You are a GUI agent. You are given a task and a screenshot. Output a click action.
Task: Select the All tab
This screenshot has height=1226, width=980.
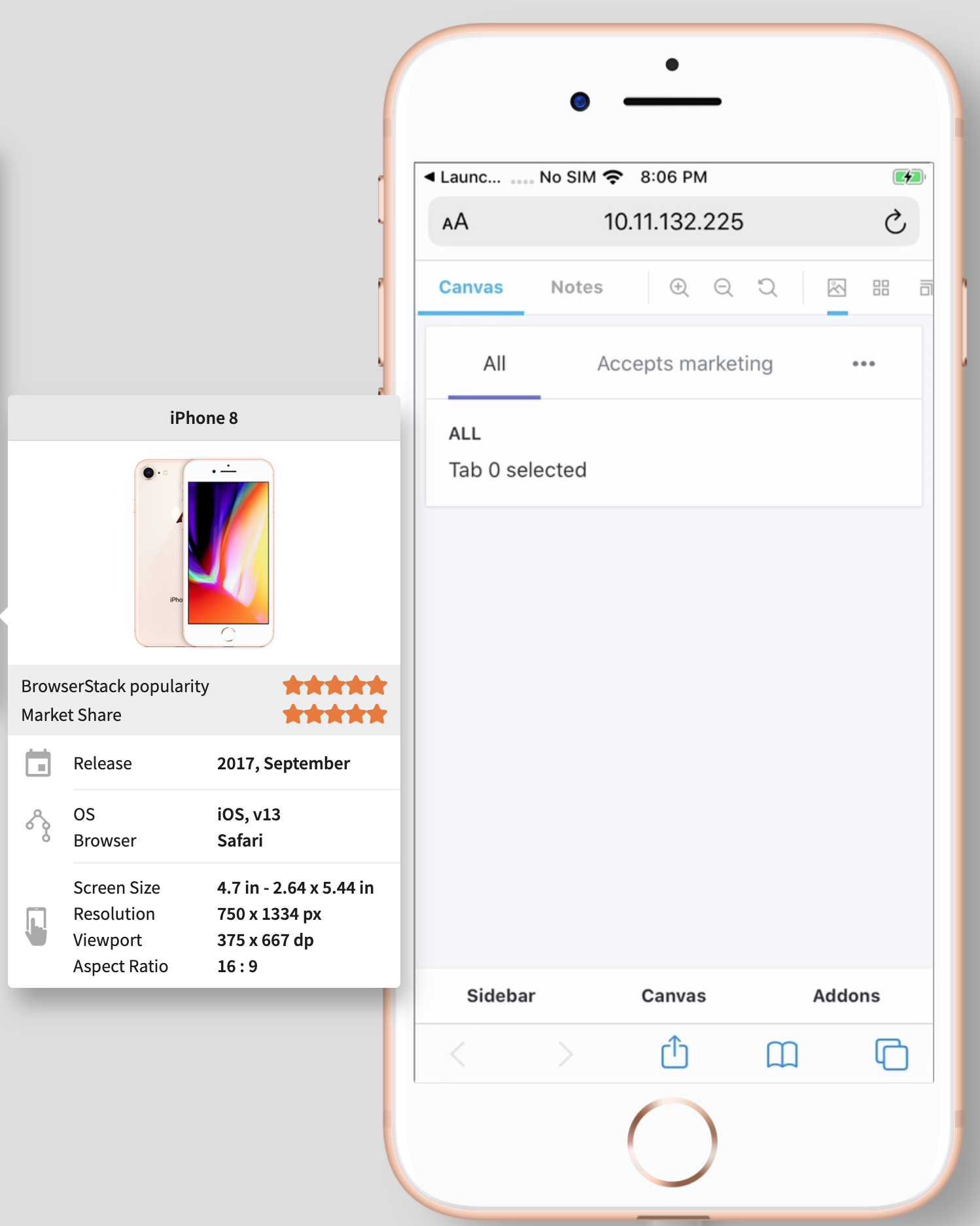495,364
